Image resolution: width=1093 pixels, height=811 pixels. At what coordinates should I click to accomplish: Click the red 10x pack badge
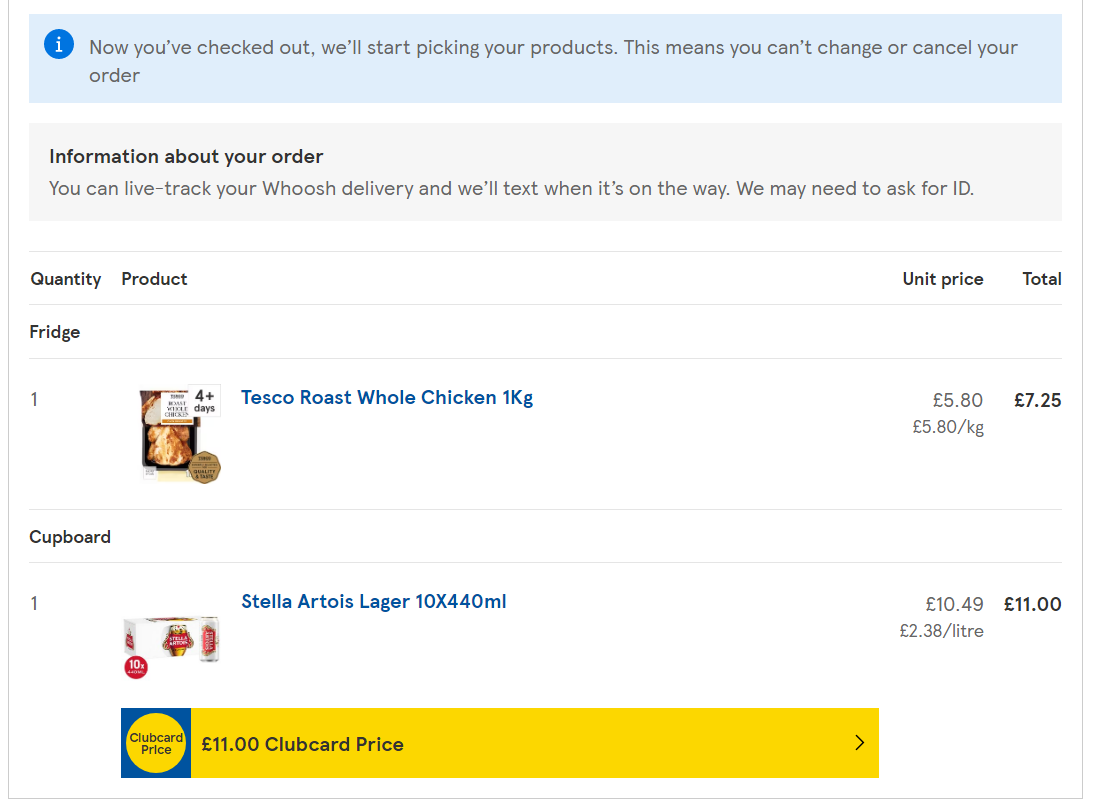[x=135, y=668]
